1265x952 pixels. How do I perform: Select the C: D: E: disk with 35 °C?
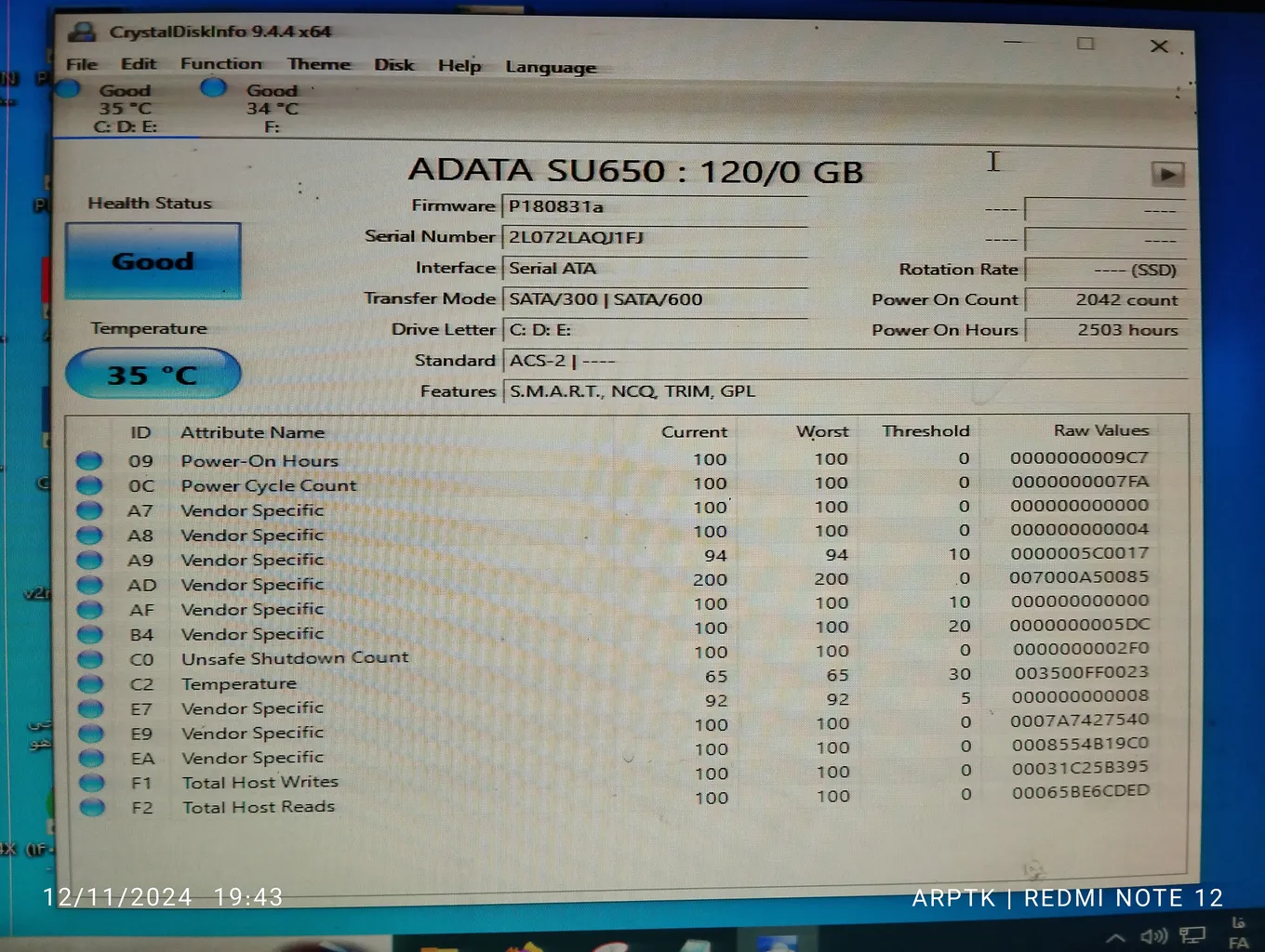125,108
